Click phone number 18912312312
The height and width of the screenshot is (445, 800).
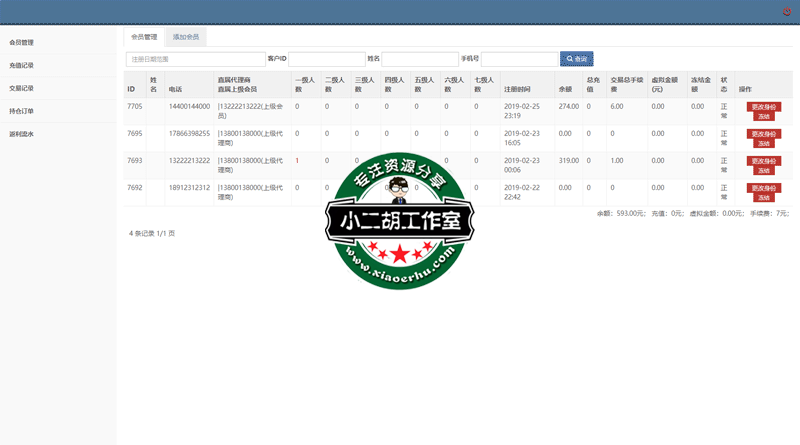pyautogui.click(x=189, y=187)
